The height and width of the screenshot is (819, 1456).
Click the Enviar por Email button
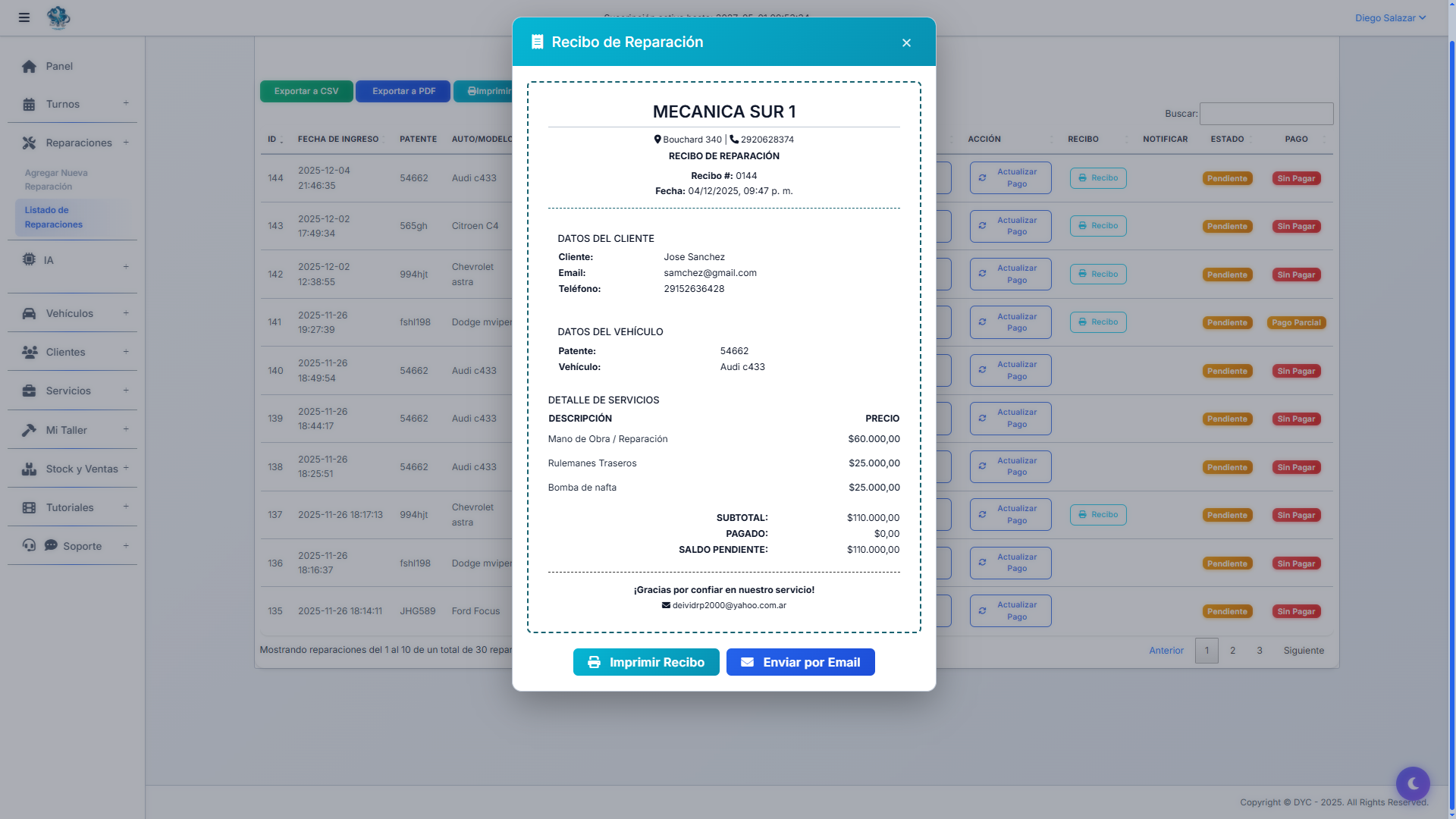(x=800, y=662)
